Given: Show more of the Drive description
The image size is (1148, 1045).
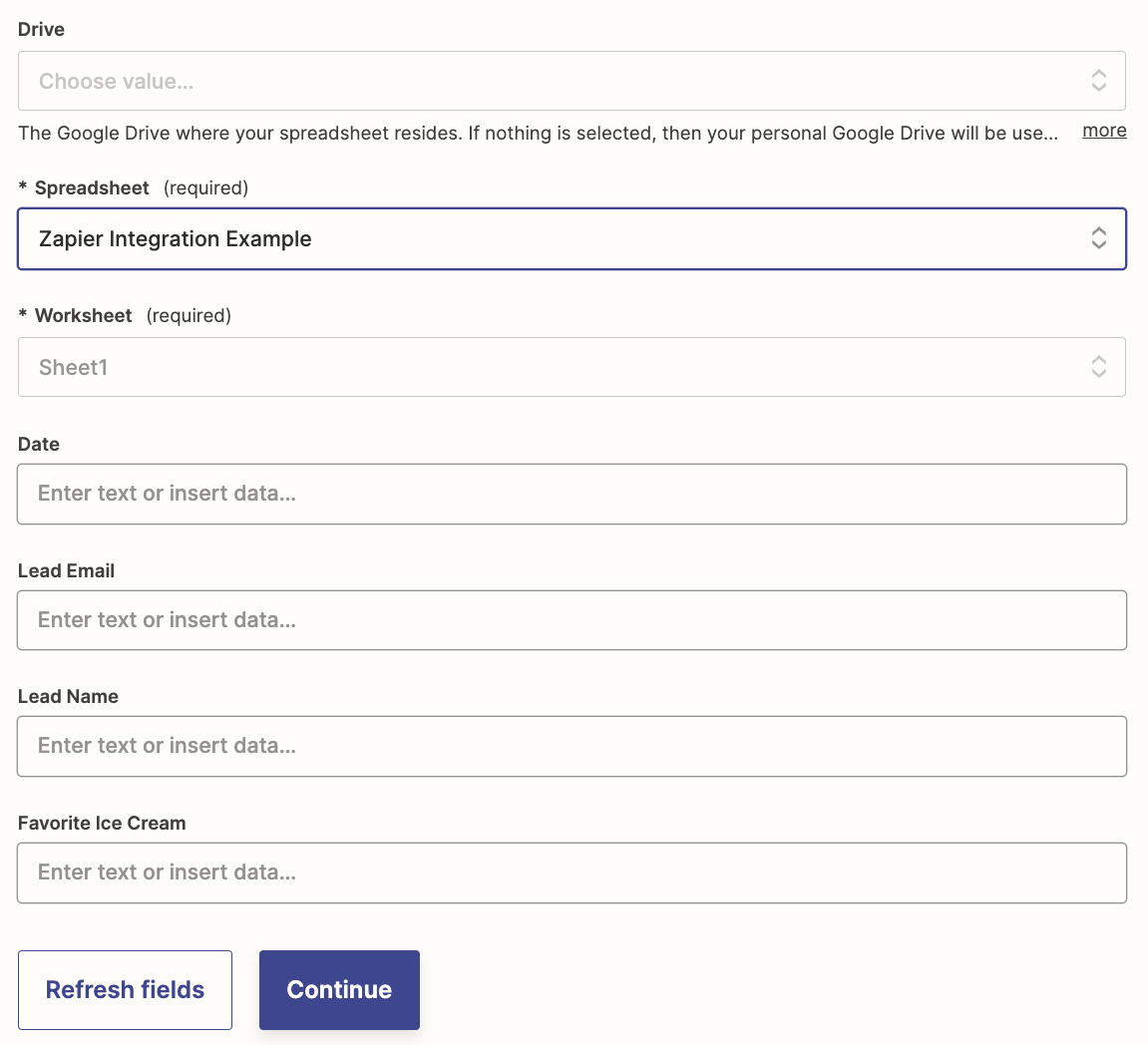Looking at the screenshot, I should click(x=1104, y=131).
